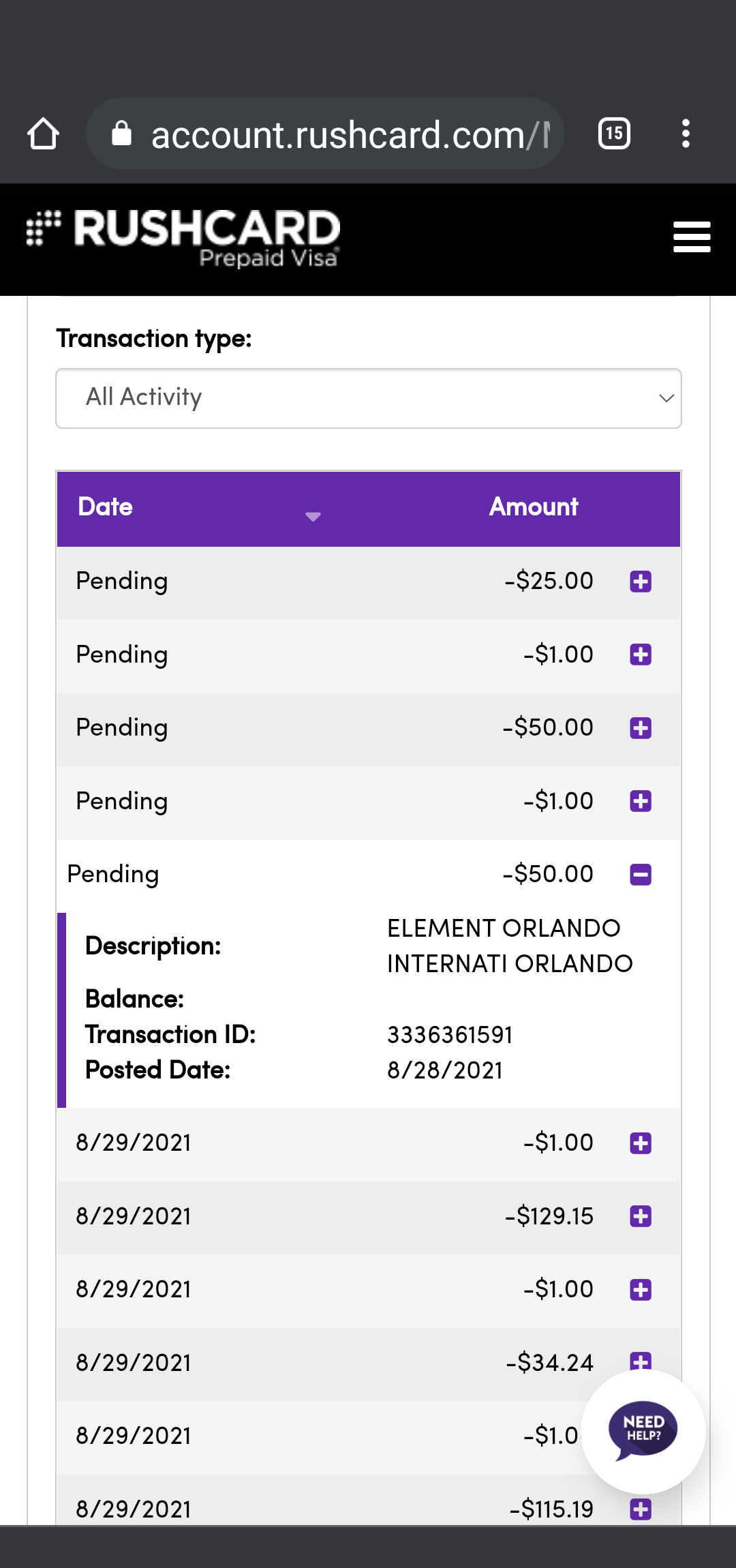The image size is (736, 1568).
Task: Click the RushCard Prepaid Visa logo
Action: coord(184,237)
